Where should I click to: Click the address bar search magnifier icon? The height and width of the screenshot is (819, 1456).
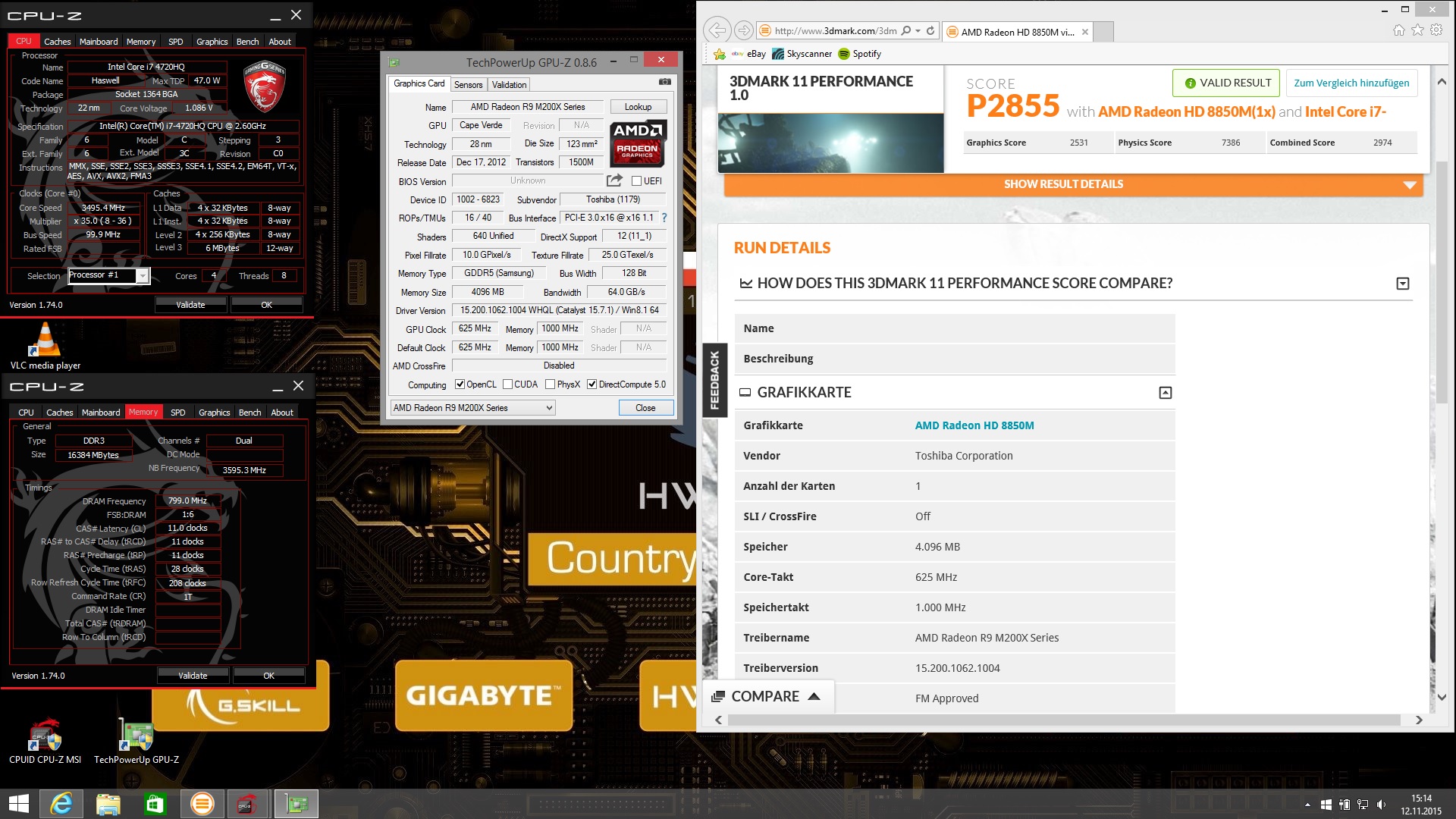pyautogui.click(x=905, y=31)
